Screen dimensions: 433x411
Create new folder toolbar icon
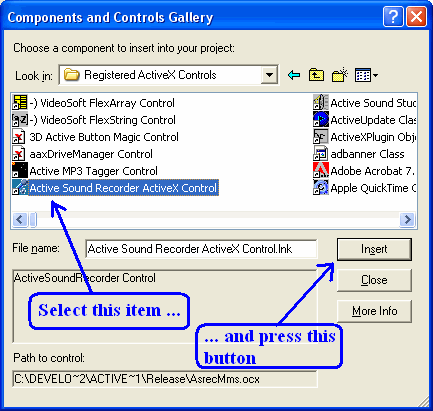click(x=340, y=75)
